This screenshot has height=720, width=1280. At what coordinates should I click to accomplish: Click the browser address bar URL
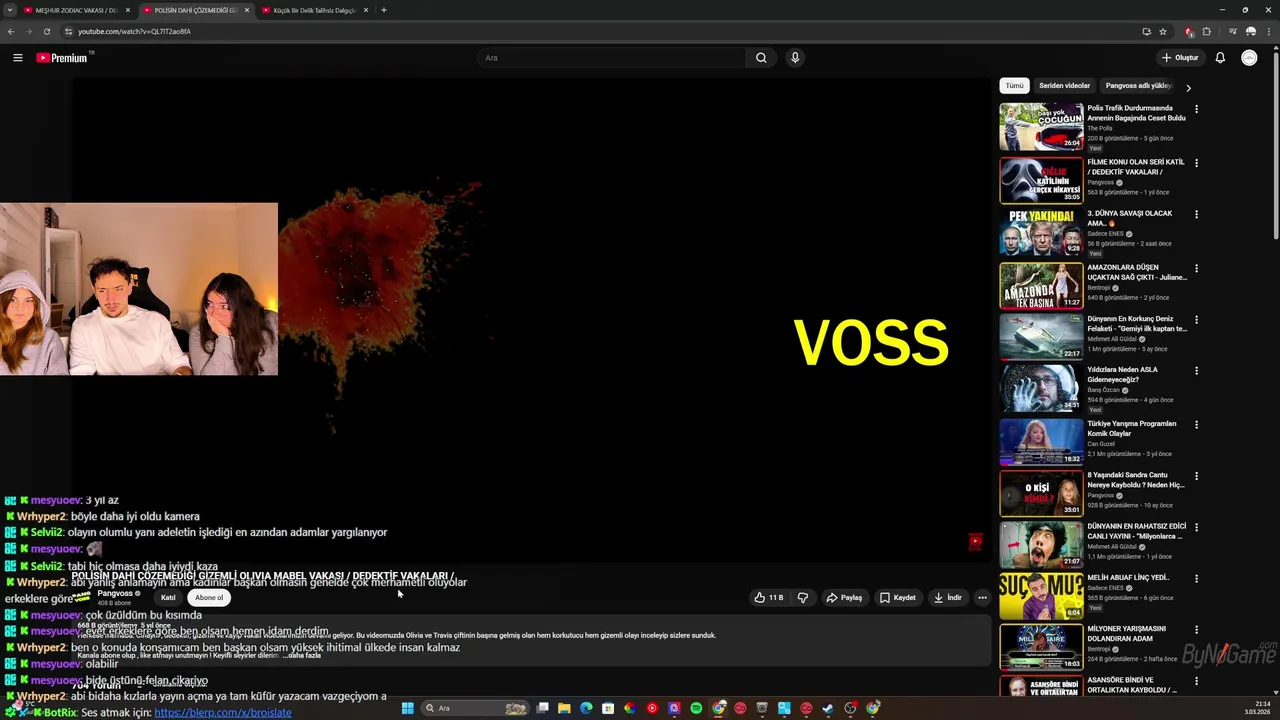point(134,31)
